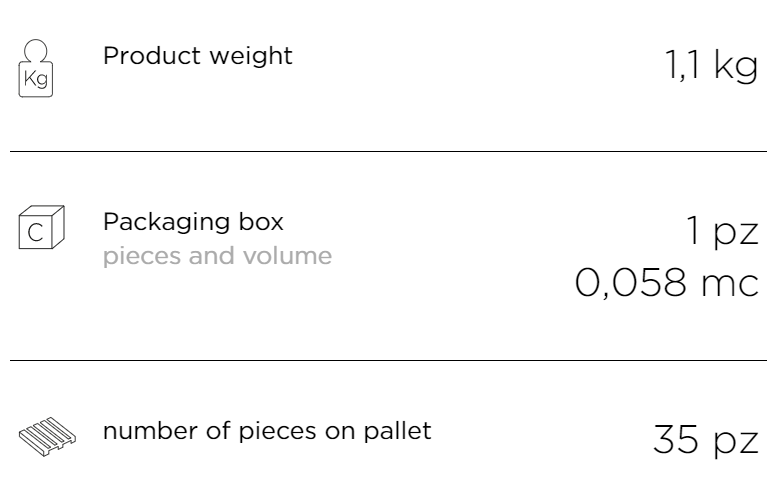This screenshot has width=776, height=500.
Task: Select the number of pieces on pallet label
Action: pos(267,431)
